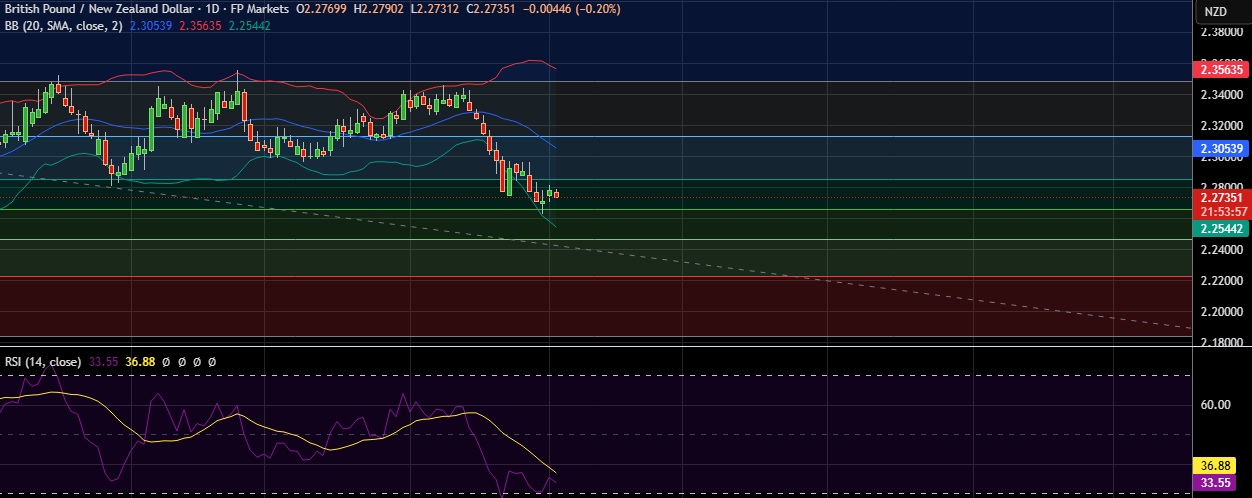
Task: Click the red 2.35635 price axis label
Action: [1221, 70]
